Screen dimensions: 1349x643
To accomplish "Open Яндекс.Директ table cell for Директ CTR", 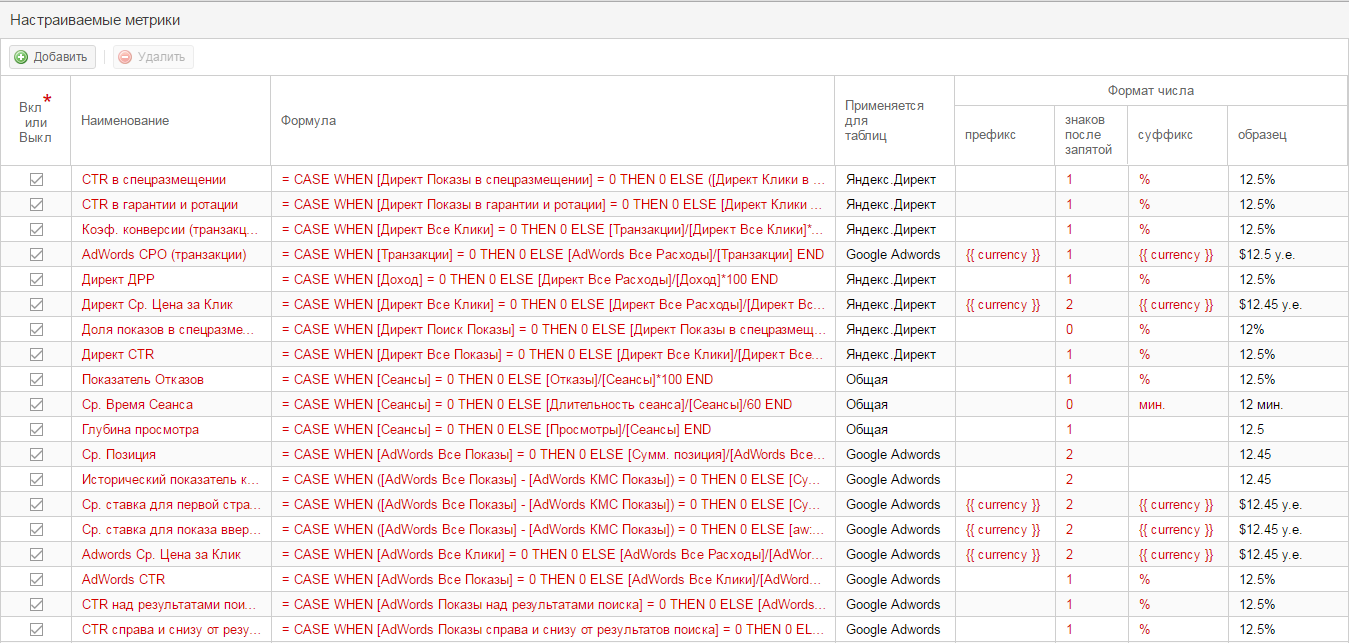I will pos(890,355).
